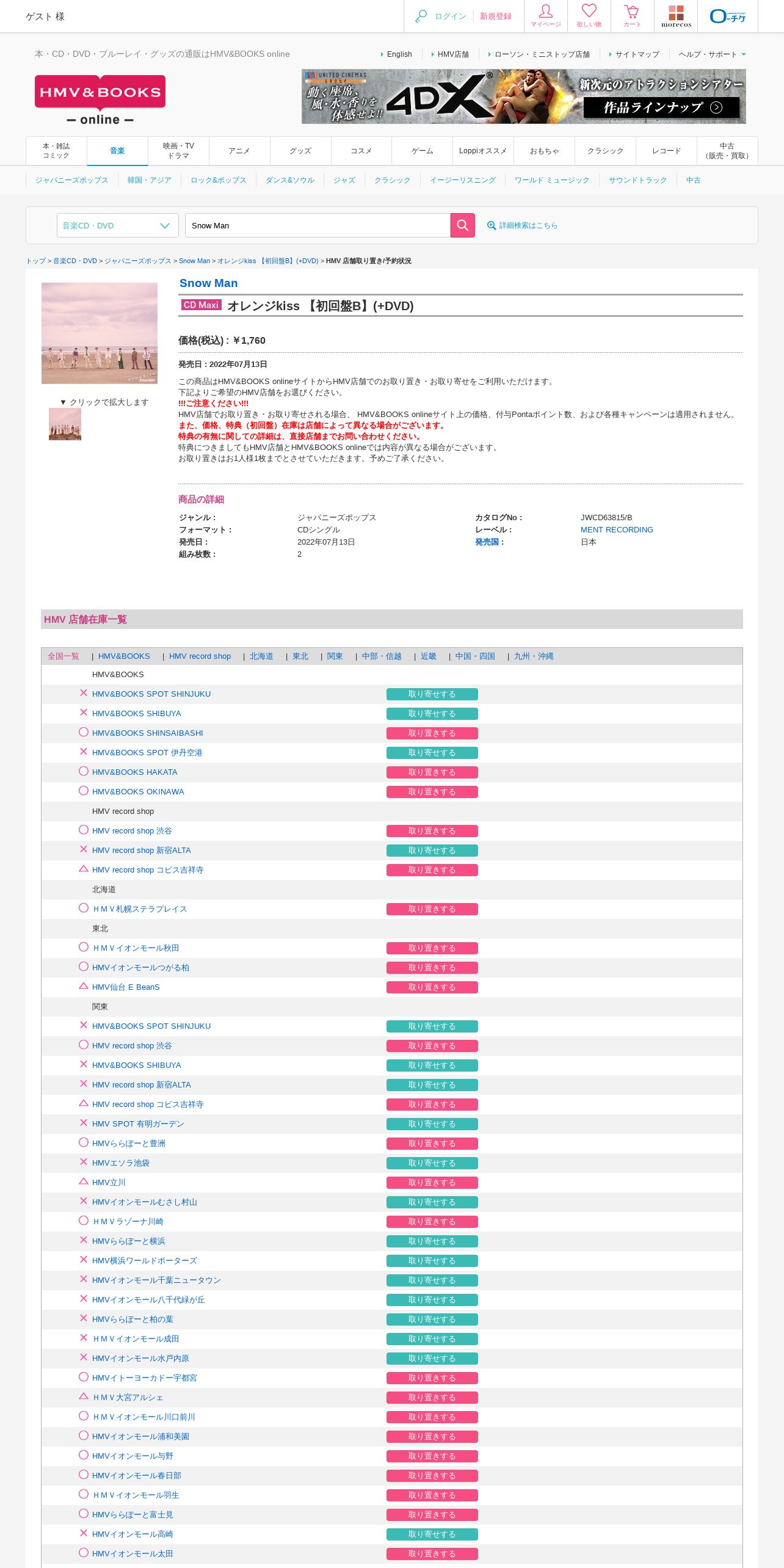Click the Snow Man artist heading link
This screenshot has height=1568, width=784.
point(208,283)
